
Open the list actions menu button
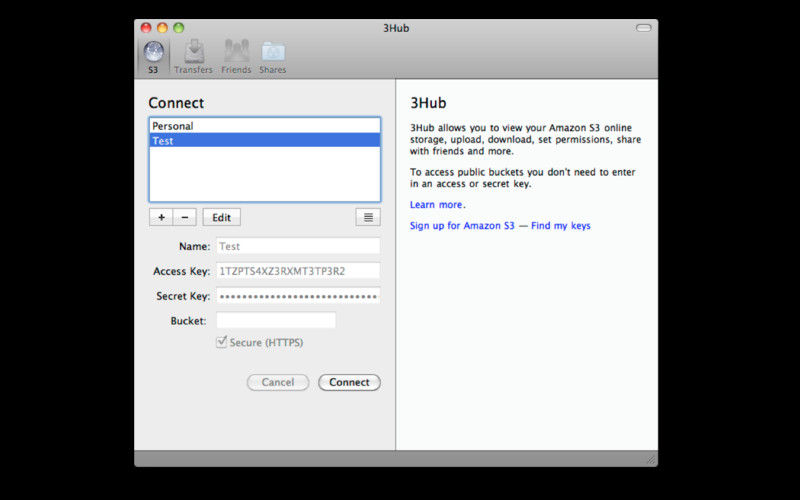(x=368, y=217)
